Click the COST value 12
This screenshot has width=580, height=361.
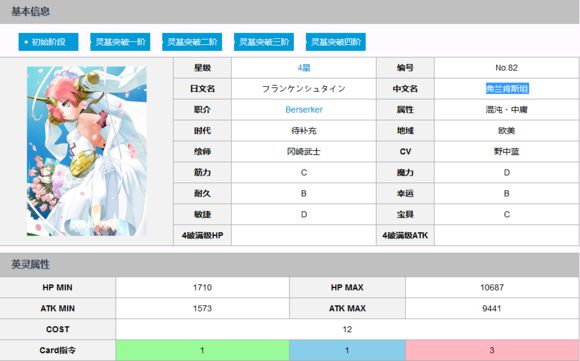[x=347, y=330]
